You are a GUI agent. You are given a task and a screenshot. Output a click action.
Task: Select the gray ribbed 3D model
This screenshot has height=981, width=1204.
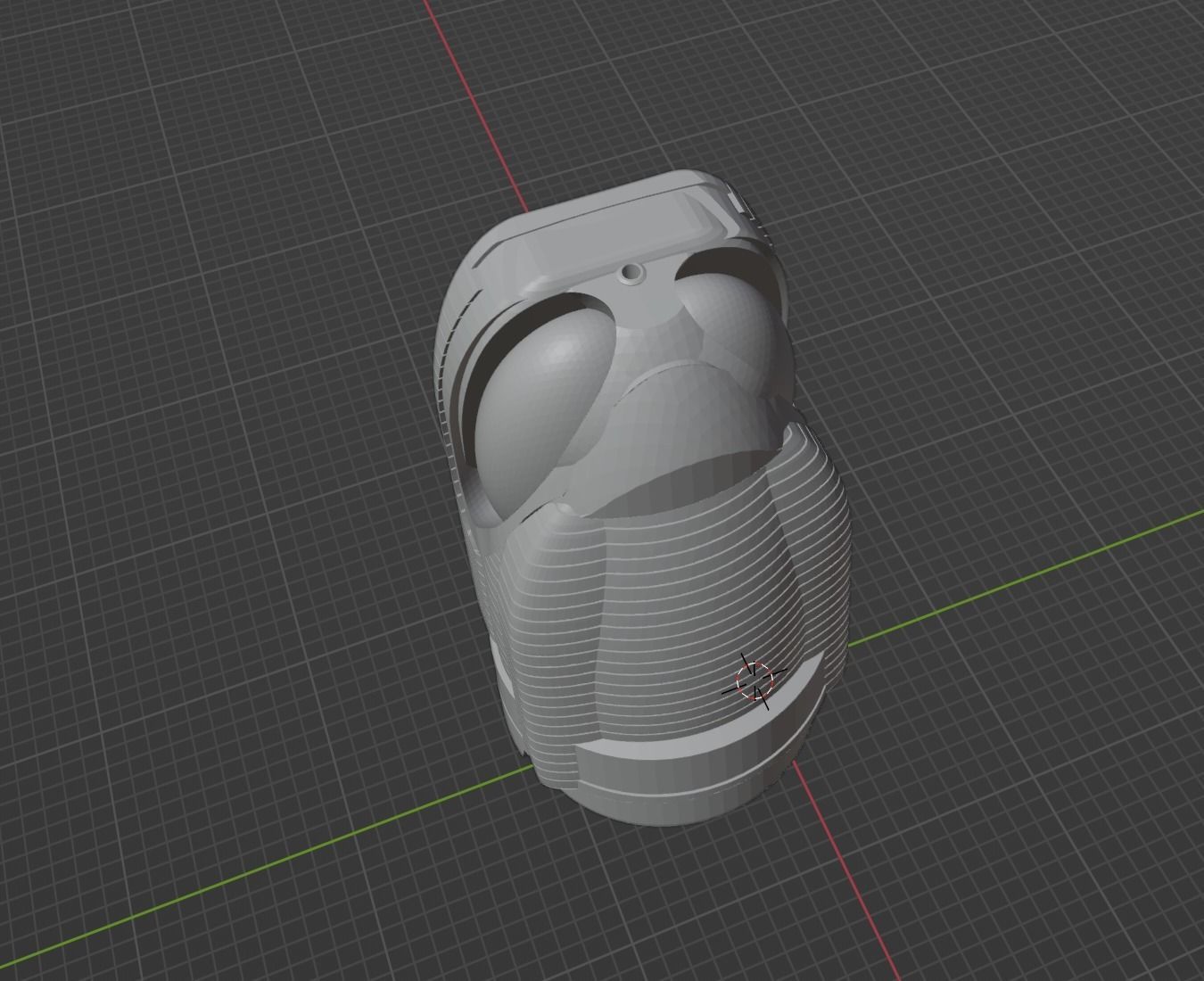click(x=641, y=499)
